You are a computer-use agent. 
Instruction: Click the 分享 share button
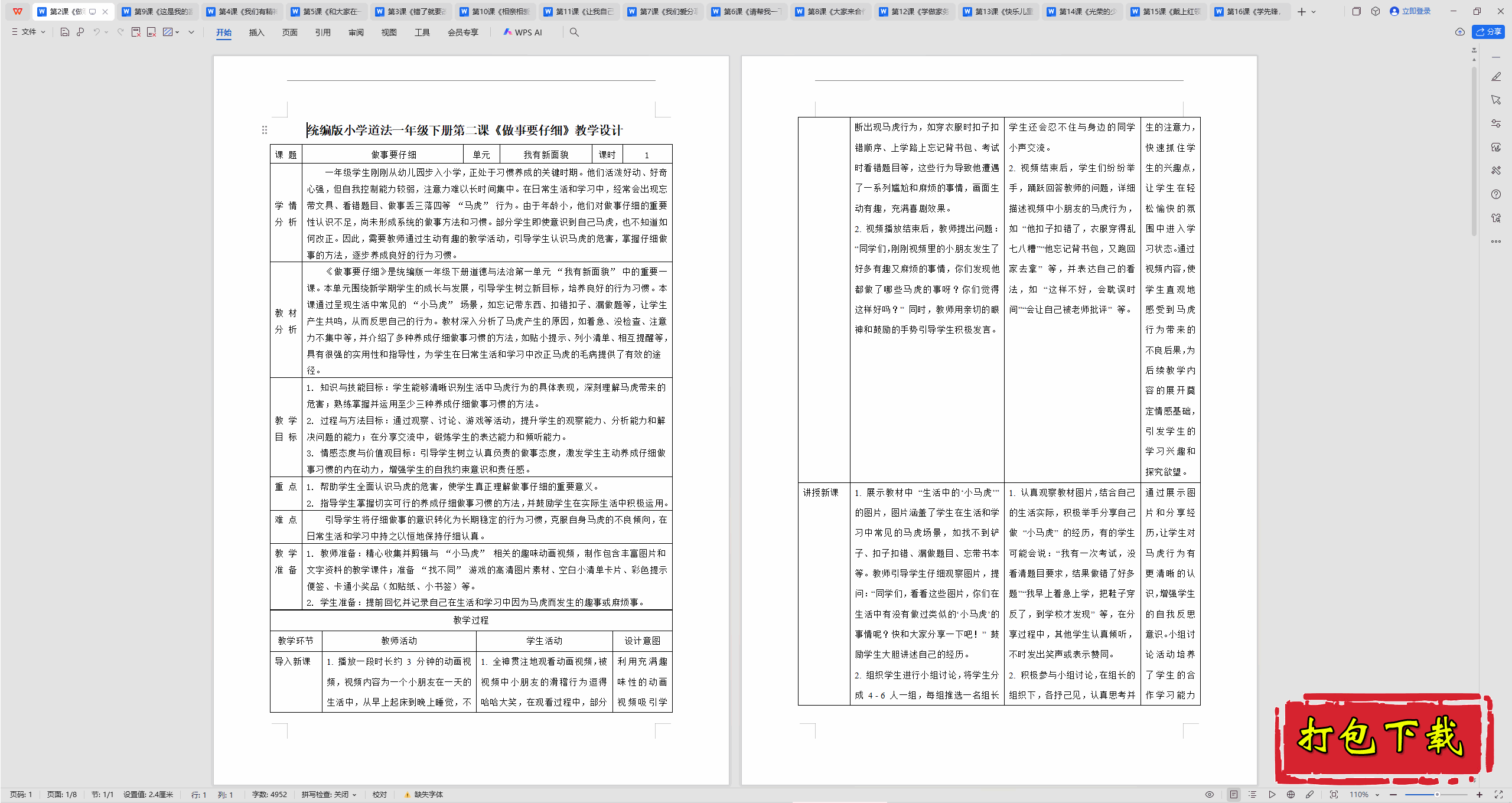point(1488,32)
